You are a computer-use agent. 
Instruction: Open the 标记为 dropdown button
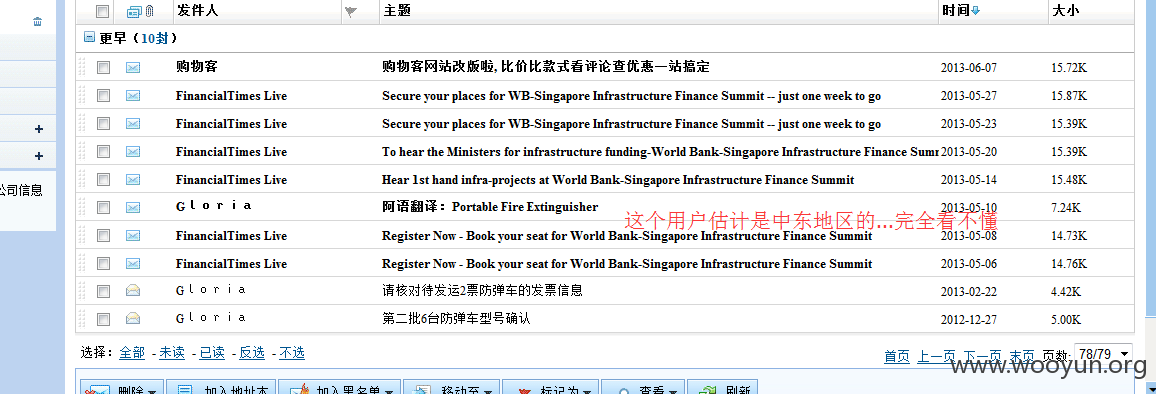pyautogui.click(x=550, y=388)
